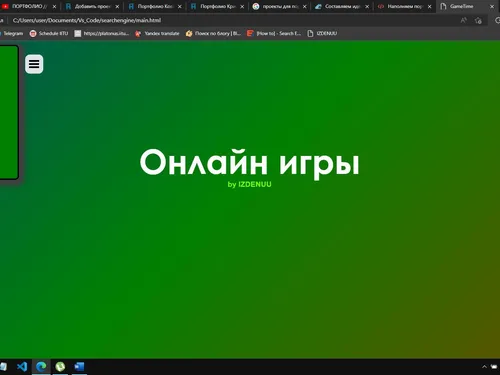This screenshot has height=375, width=500.
Task: Close the проекты для tab
Action: coord(305,7)
